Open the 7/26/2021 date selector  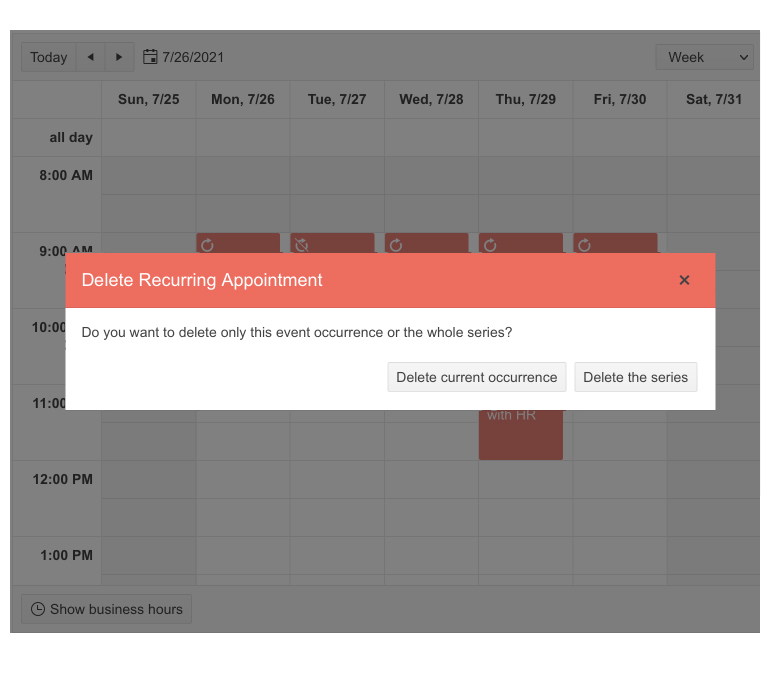(x=193, y=57)
